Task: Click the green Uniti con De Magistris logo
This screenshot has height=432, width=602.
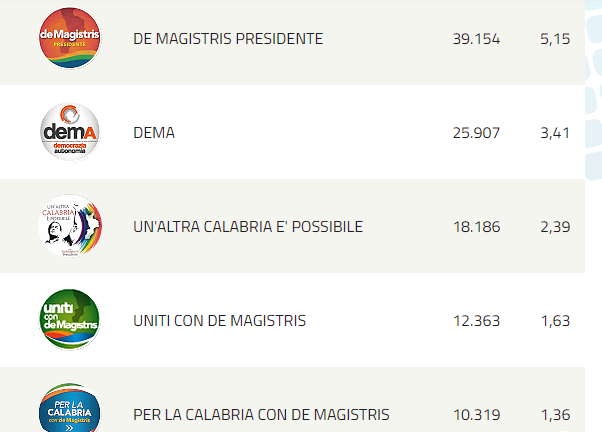Action: point(69,319)
